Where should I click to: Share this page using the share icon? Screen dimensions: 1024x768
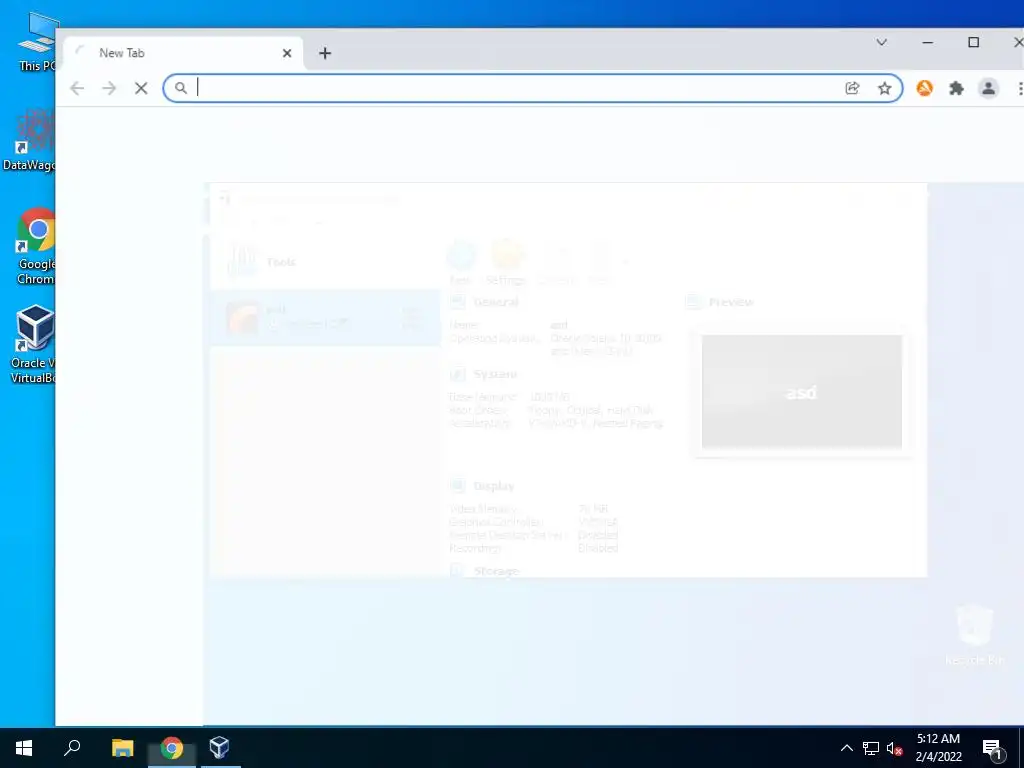coord(852,88)
